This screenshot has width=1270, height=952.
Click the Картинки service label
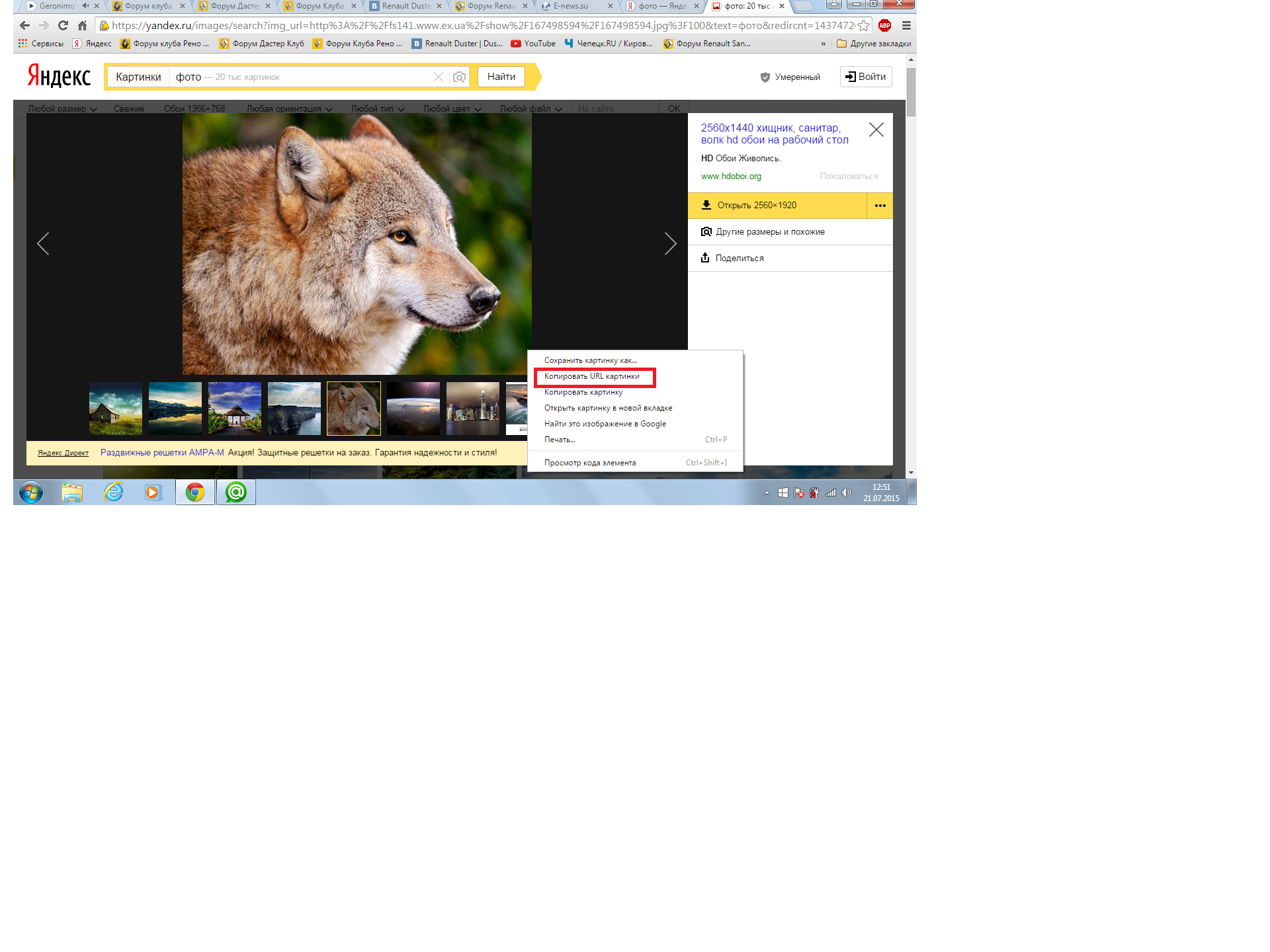[x=138, y=77]
